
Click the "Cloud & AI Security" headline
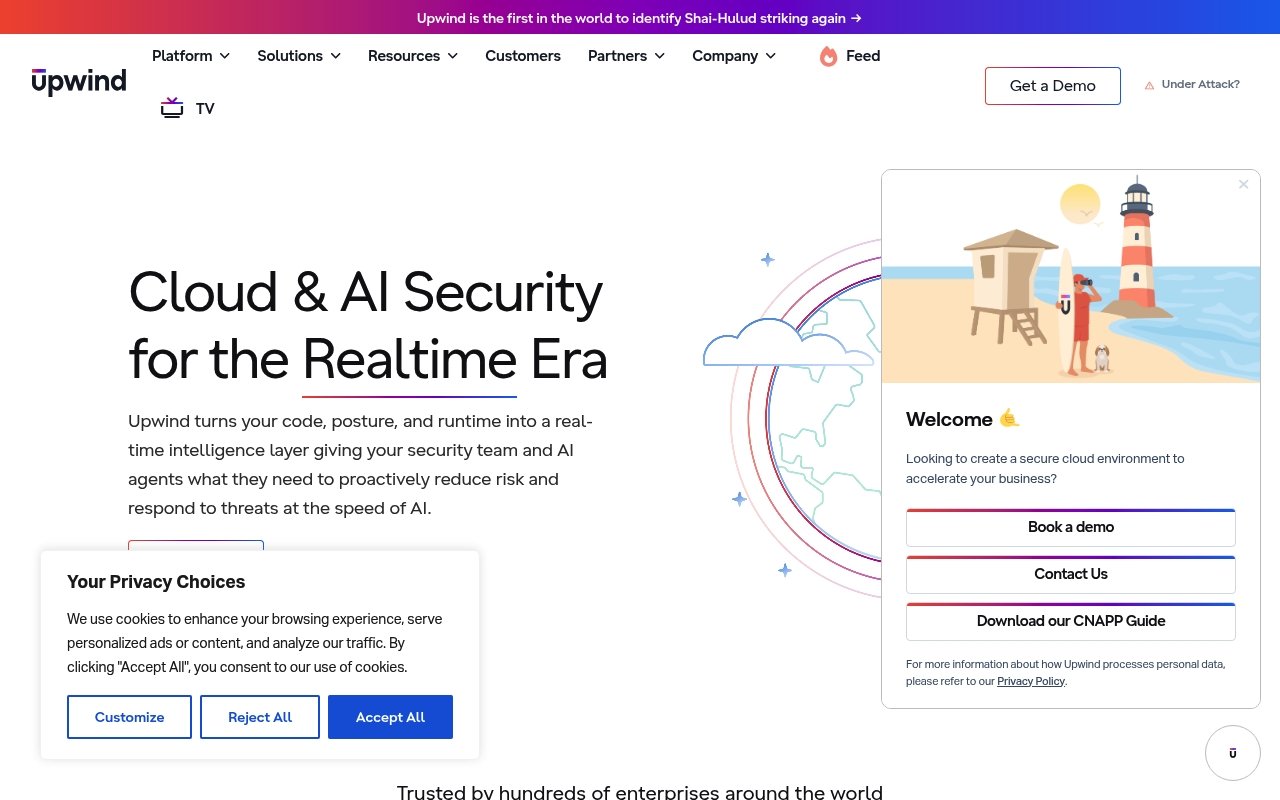click(x=366, y=292)
